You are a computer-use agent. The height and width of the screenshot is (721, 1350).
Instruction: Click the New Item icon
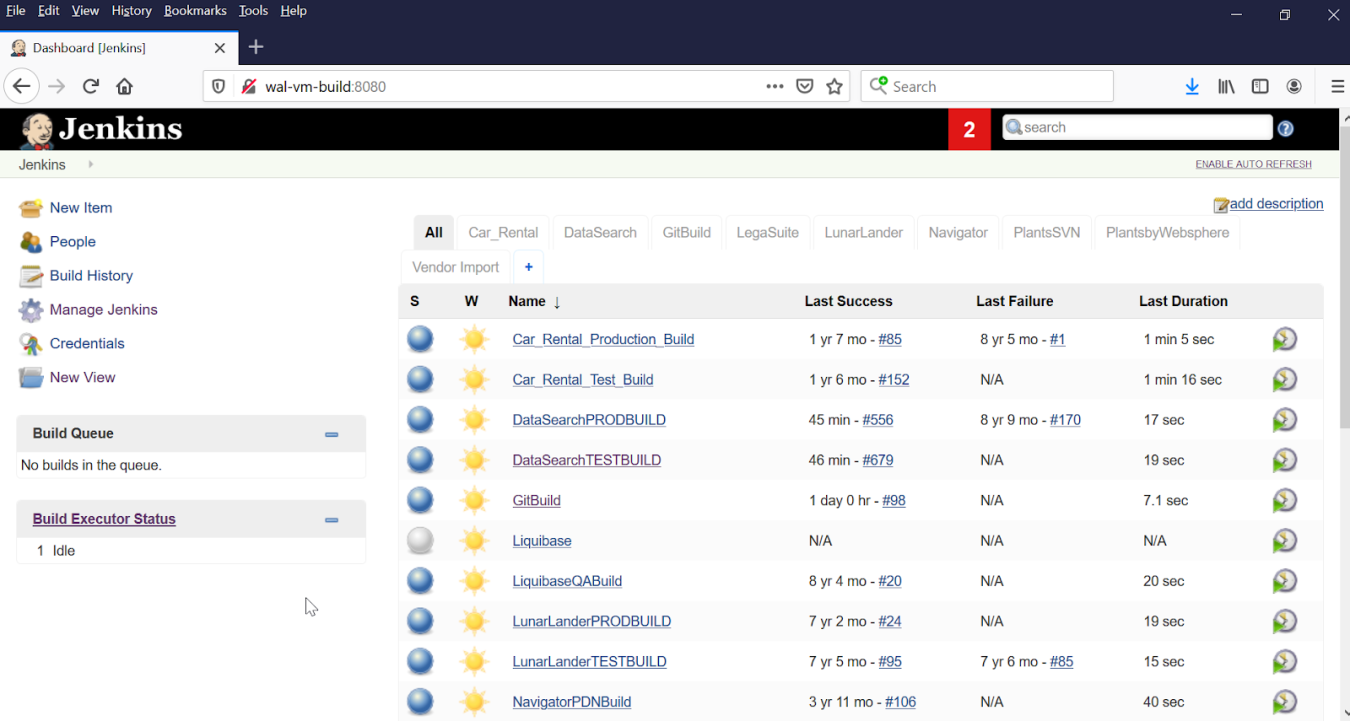coord(30,207)
